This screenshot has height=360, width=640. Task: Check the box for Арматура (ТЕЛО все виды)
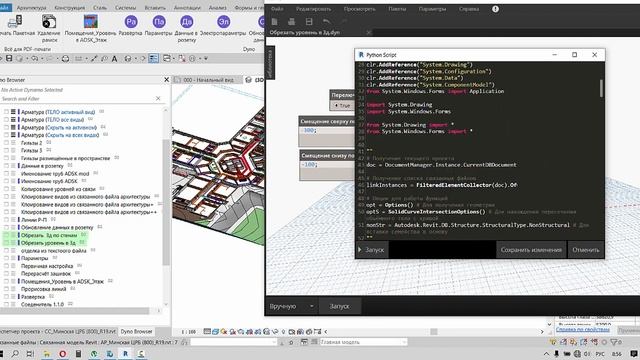pyautogui.click(x=6, y=119)
